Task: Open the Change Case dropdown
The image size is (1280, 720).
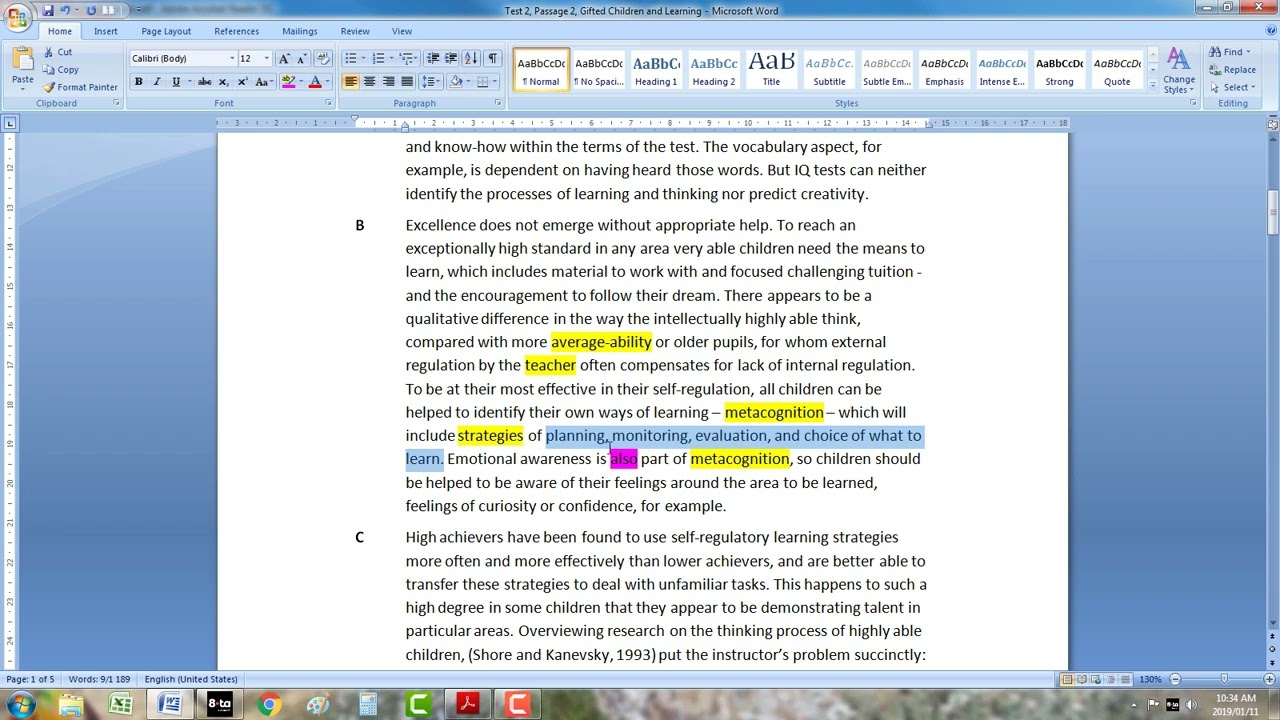Action: [266, 82]
